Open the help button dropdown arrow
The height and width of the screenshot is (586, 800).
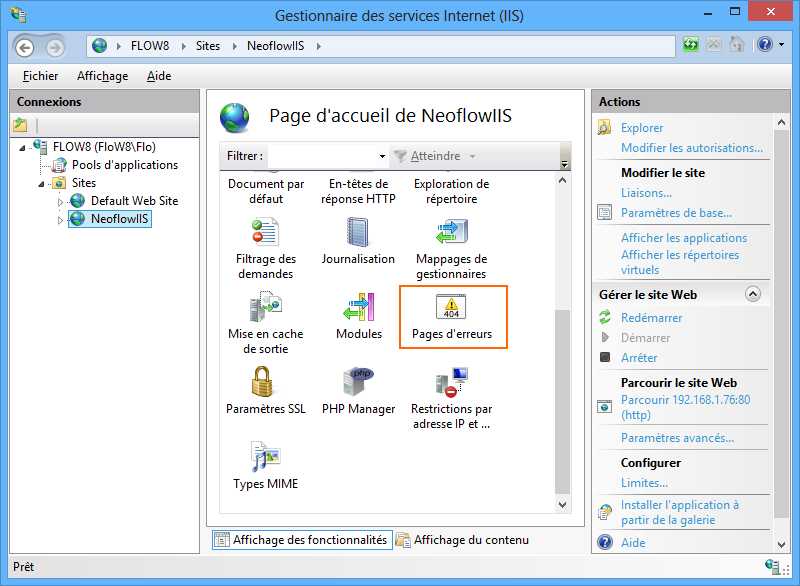point(782,45)
